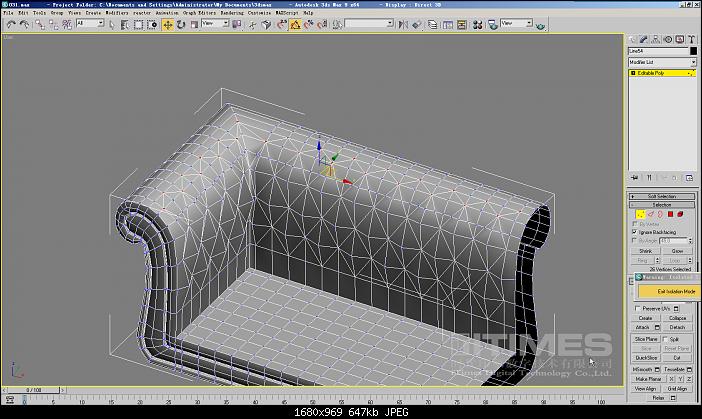This screenshot has height=419, width=702.
Task: Open the Layer Manager icon
Action: (432, 25)
